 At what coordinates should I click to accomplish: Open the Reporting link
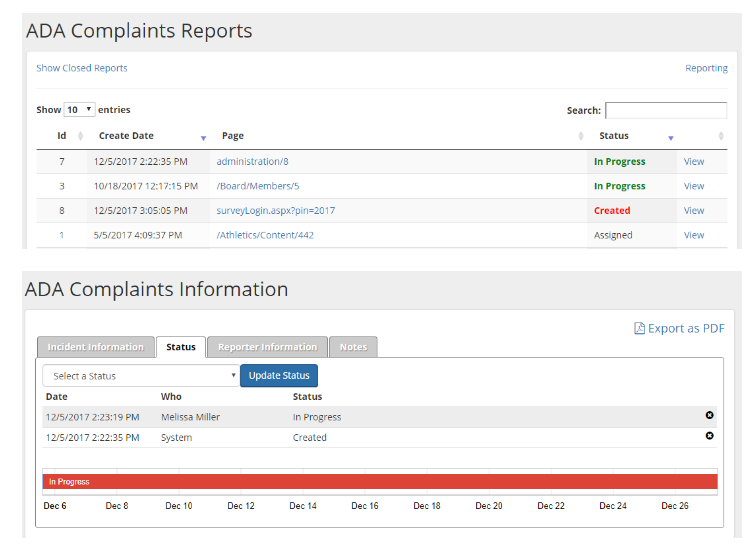(706, 68)
